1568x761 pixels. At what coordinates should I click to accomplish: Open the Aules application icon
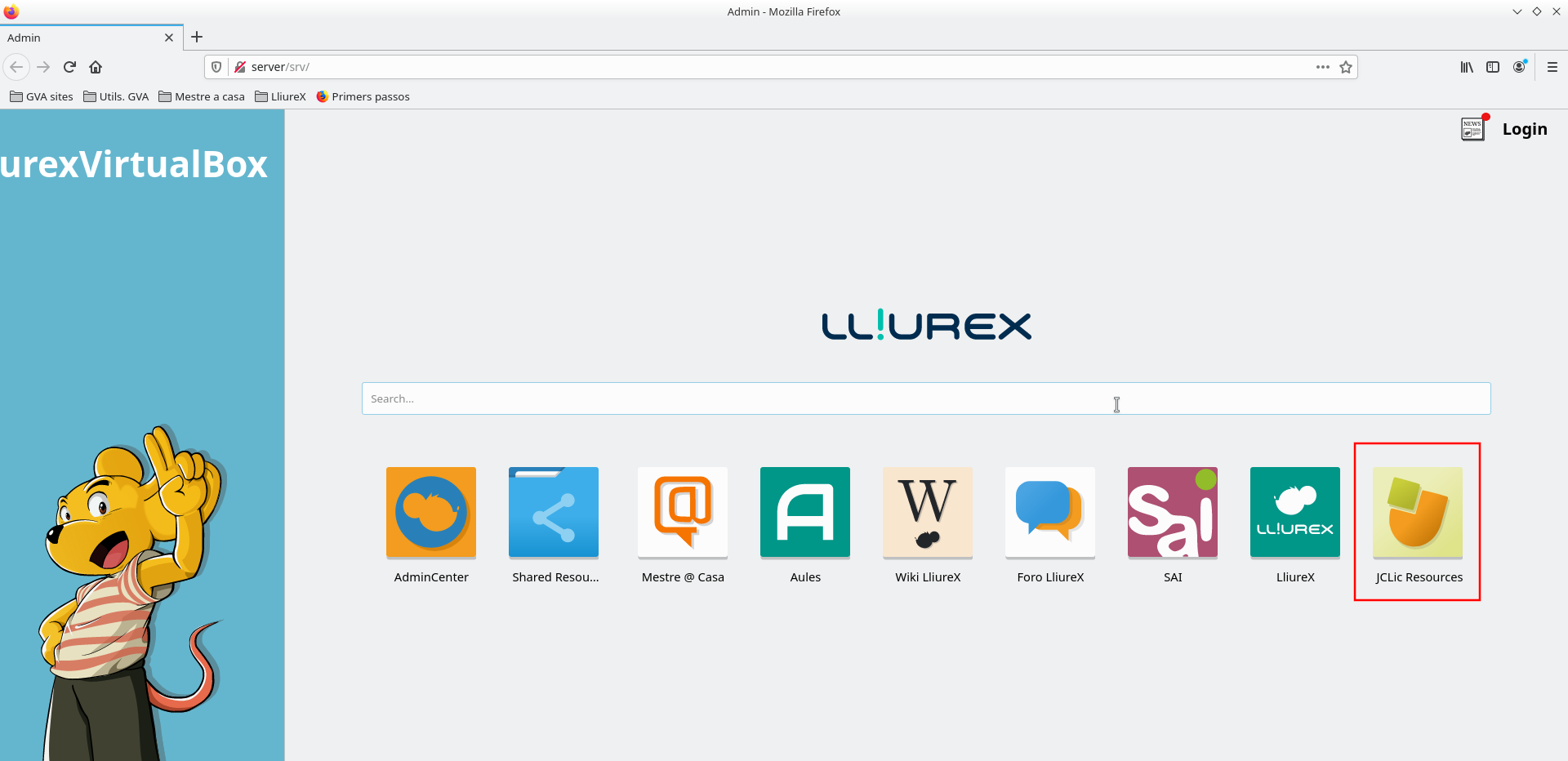pyautogui.click(x=804, y=512)
